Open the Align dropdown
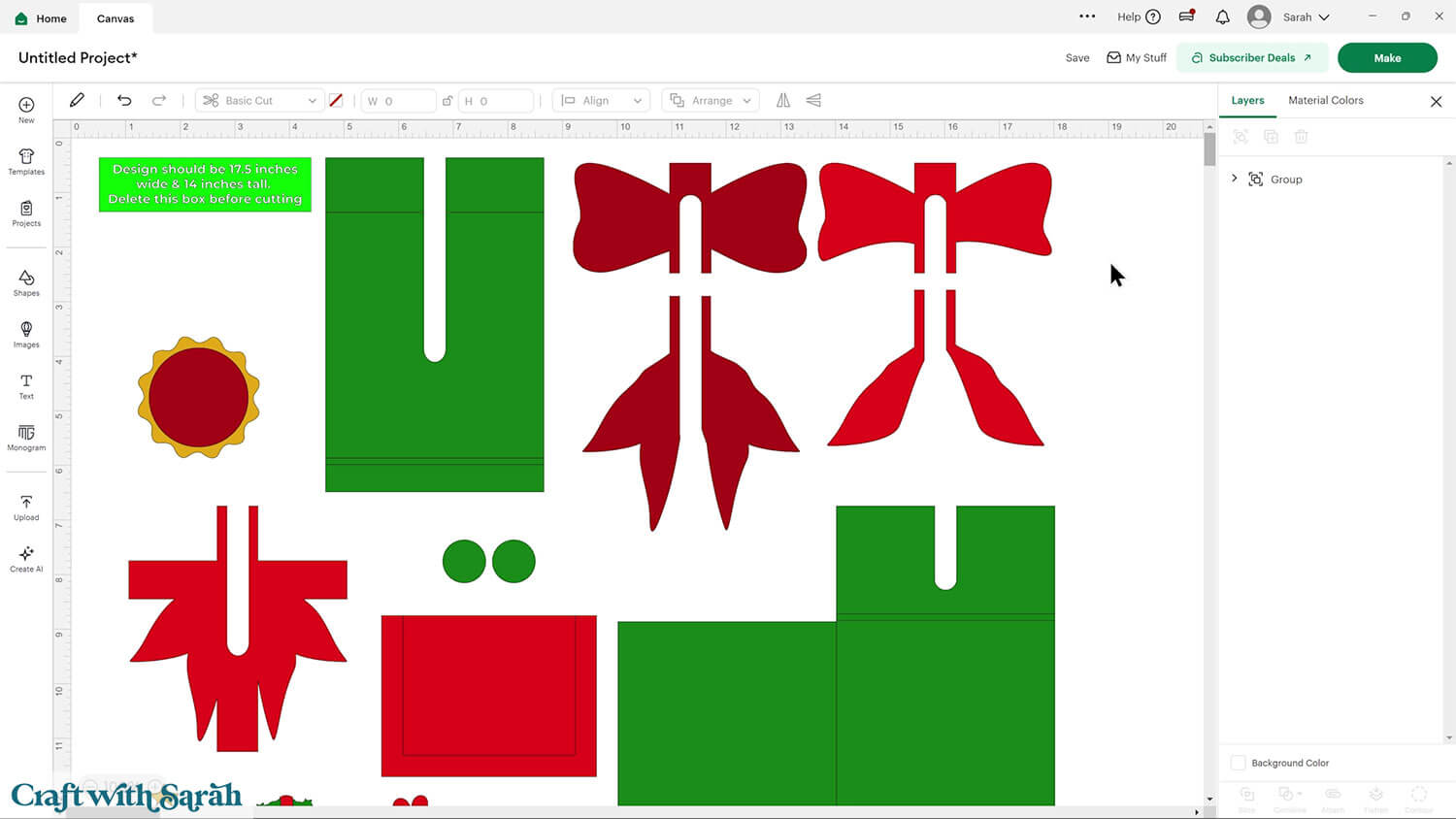Screen dimensions: 1456x819 (600, 101)
